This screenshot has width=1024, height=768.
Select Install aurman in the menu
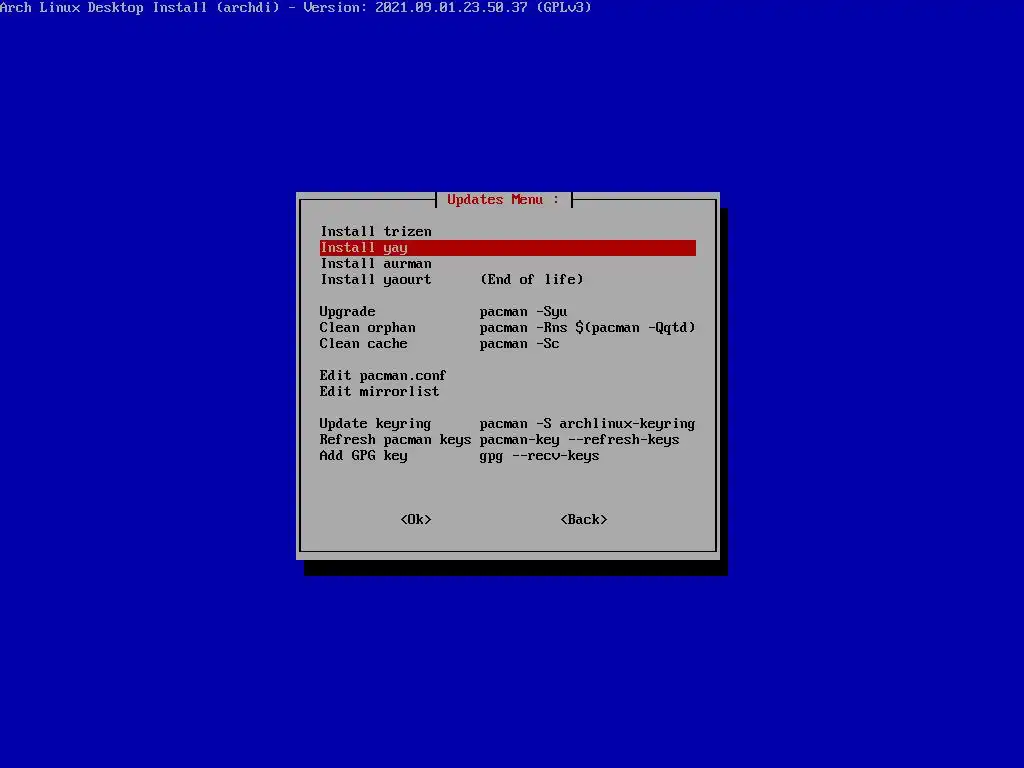[507, 263]
